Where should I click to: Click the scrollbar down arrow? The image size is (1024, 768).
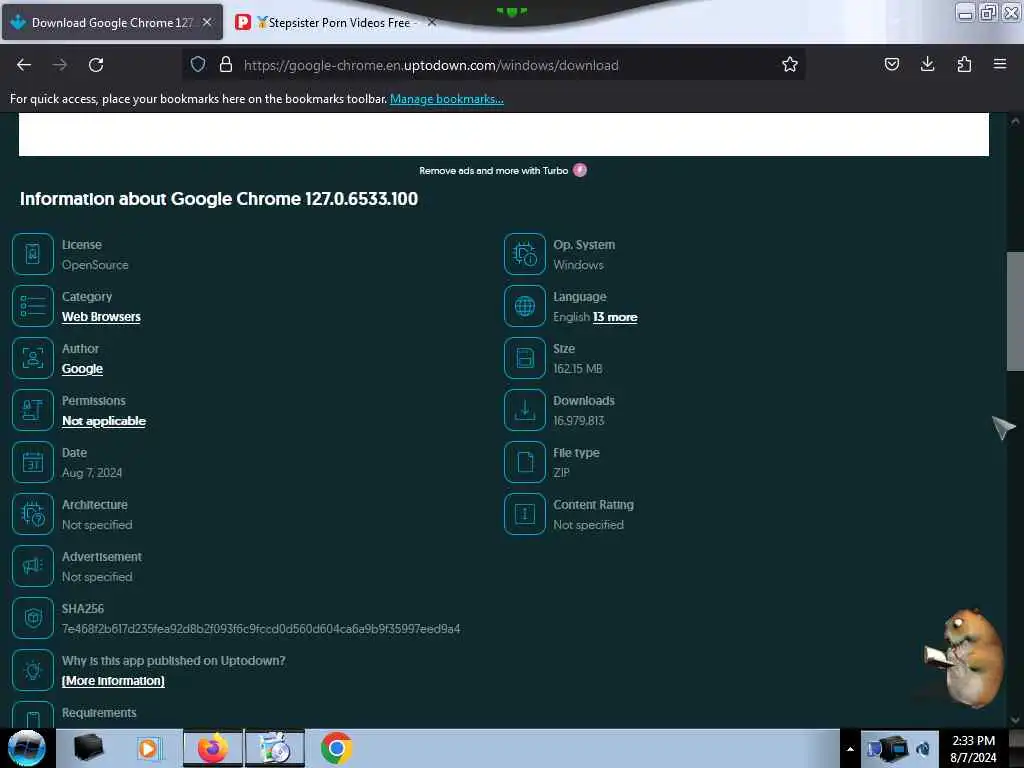pos(1015,720)
